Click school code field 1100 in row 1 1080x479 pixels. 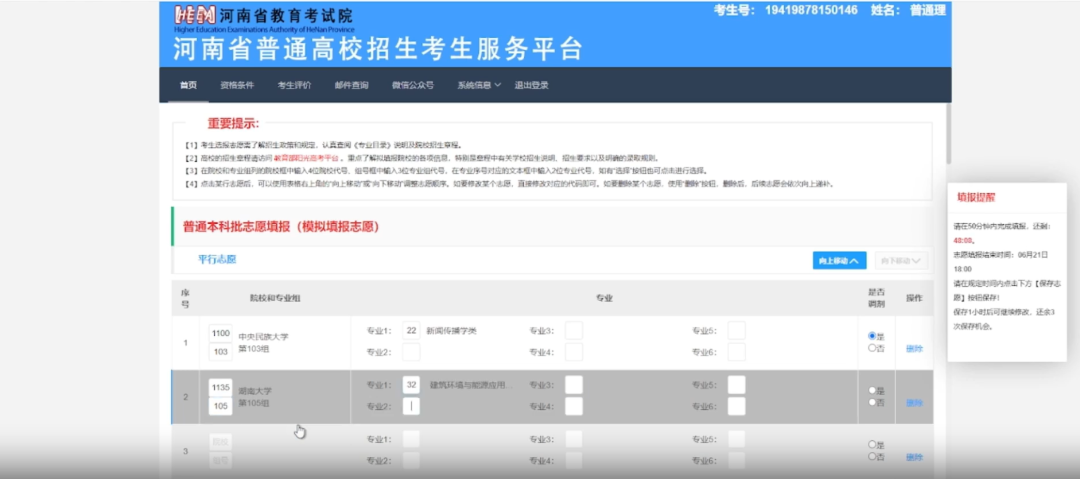220,333
